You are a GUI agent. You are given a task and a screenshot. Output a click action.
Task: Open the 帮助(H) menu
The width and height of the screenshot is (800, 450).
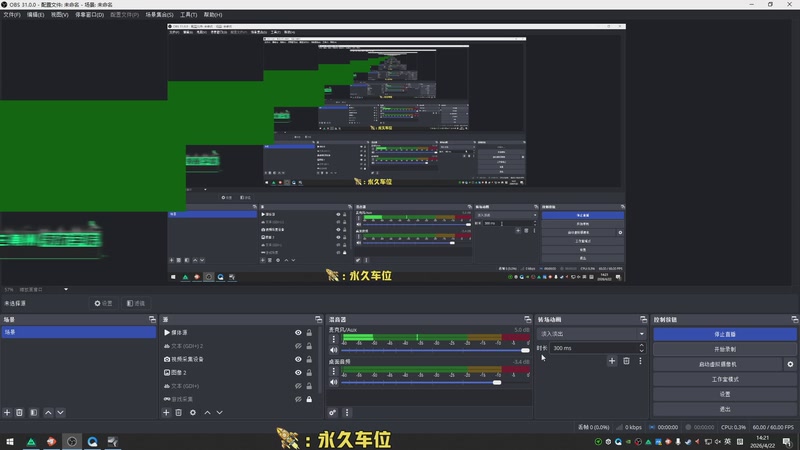[213, 15]
